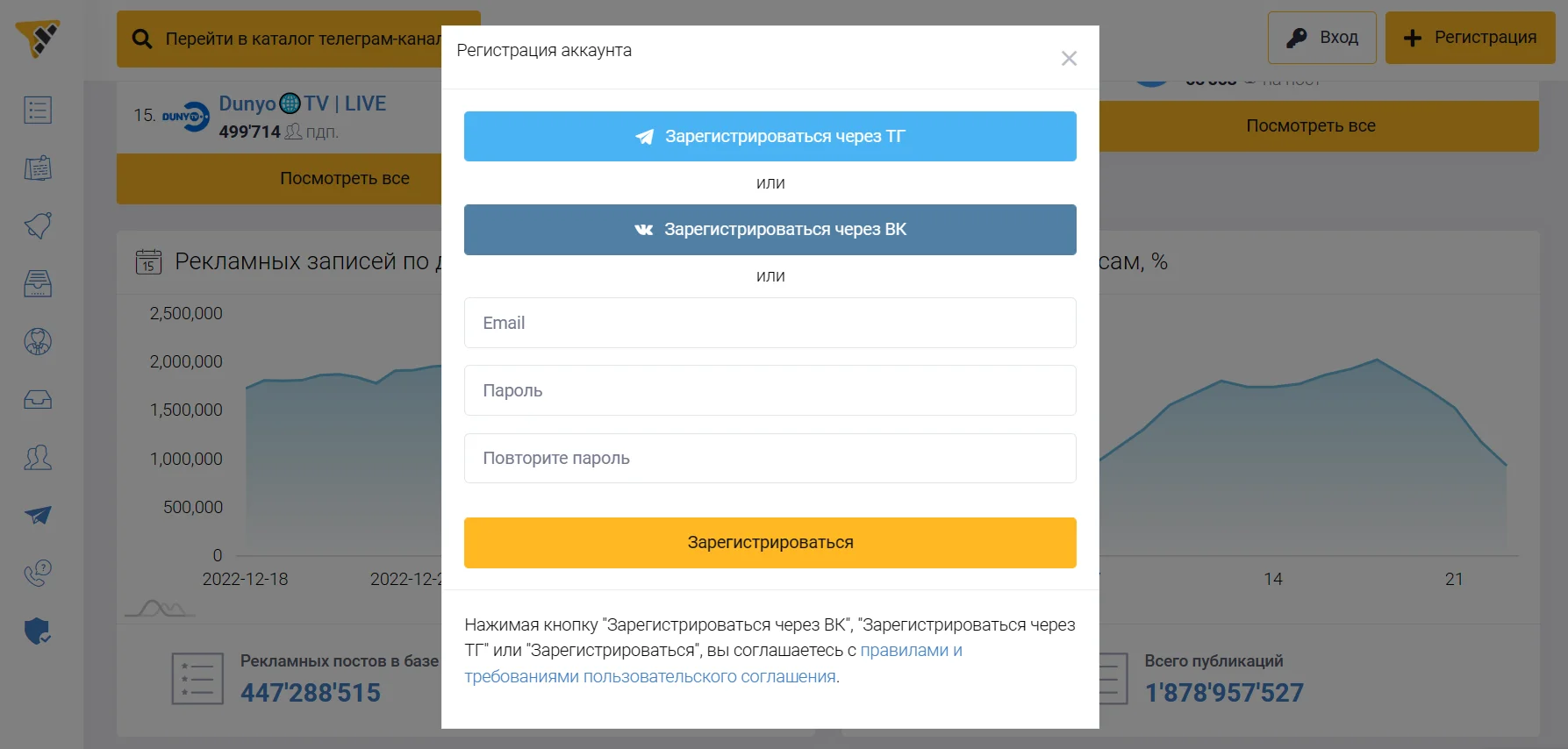Click the bell notifications sidebar icon
The width and height of the screenshot is (1568, 749).
pyautogui.click(x=38, y=225)
